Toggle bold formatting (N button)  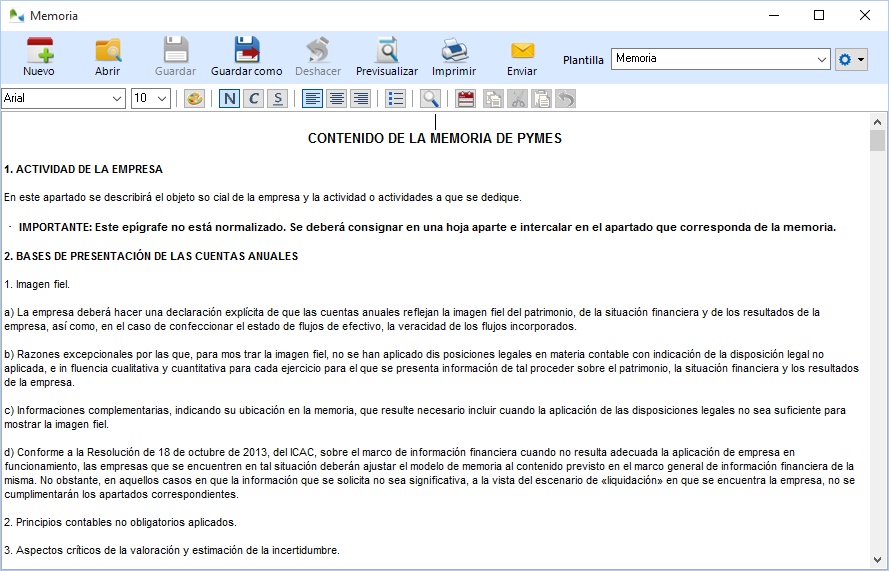click(x=230, y=99)
